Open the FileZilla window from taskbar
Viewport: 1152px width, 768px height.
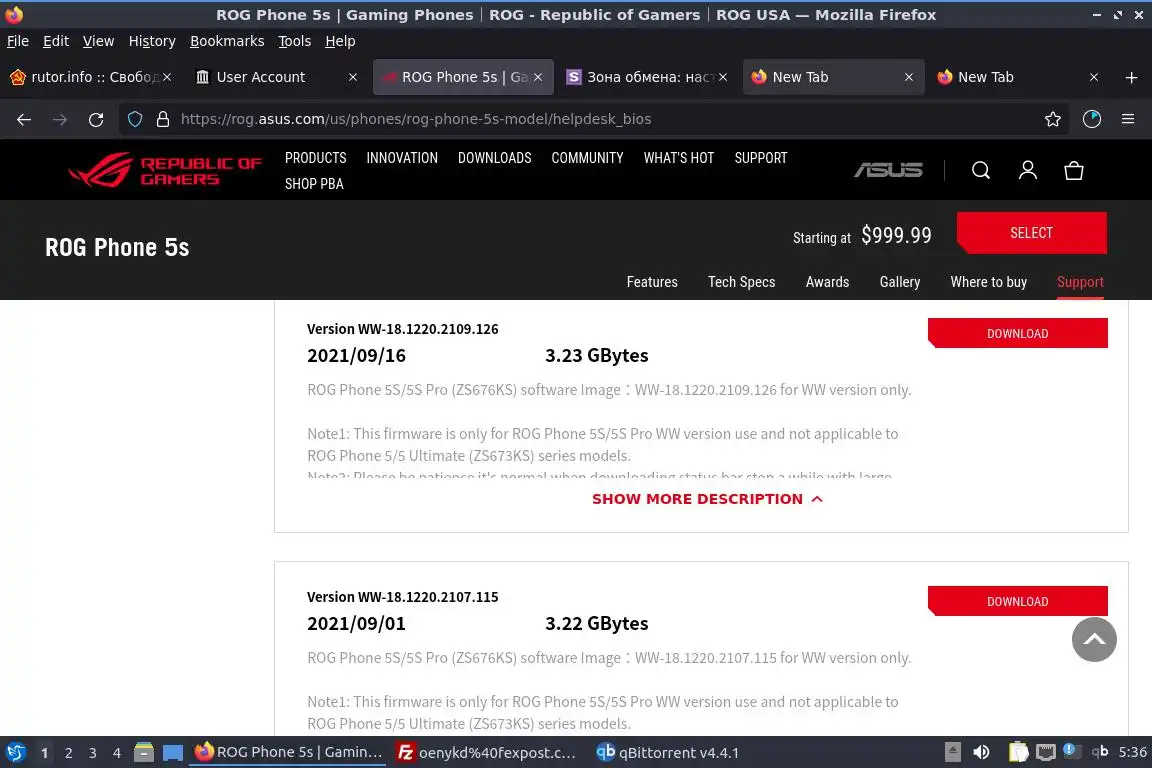click(486, 753)
